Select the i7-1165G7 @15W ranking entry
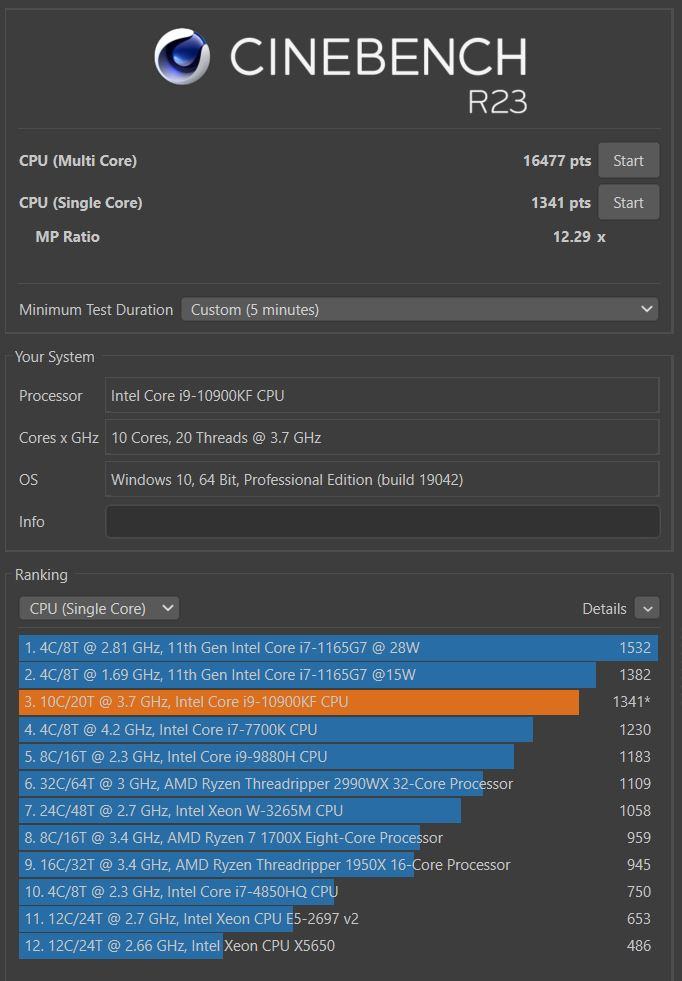The image size is (682, 981). click(x=338, y=674)
